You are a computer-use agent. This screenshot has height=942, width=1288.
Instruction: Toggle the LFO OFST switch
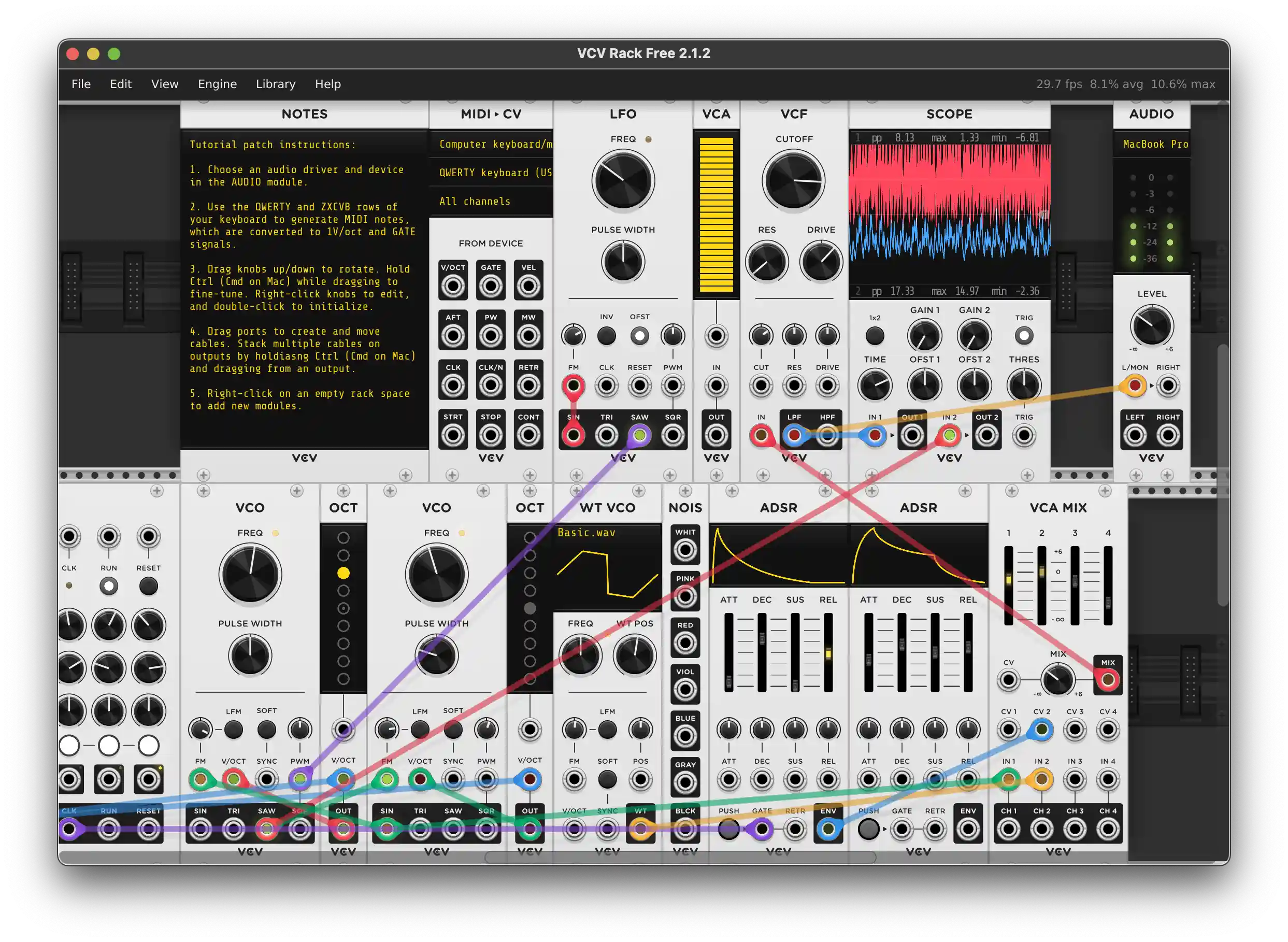pyautogui.click(x=639, y=336)
